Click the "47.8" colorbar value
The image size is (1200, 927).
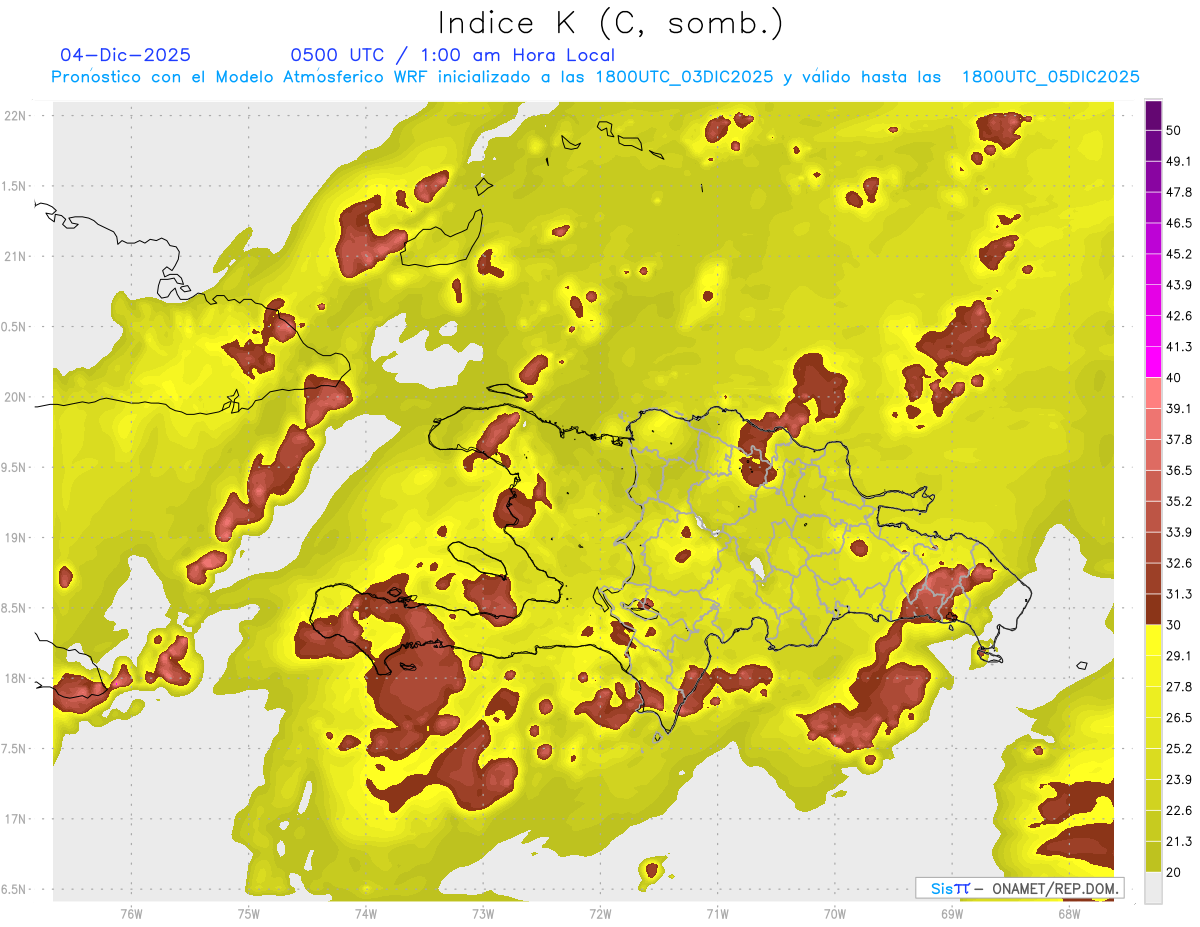[x=1179, y=192]
